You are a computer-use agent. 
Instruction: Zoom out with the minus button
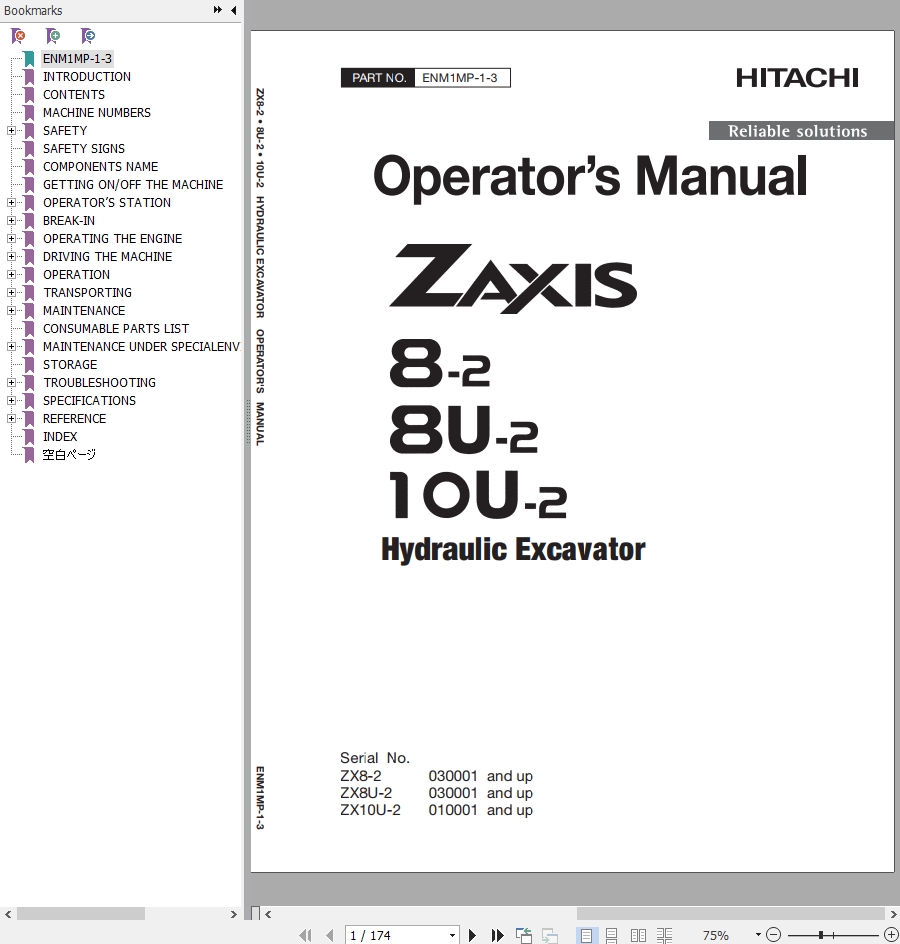click(774, 935)
